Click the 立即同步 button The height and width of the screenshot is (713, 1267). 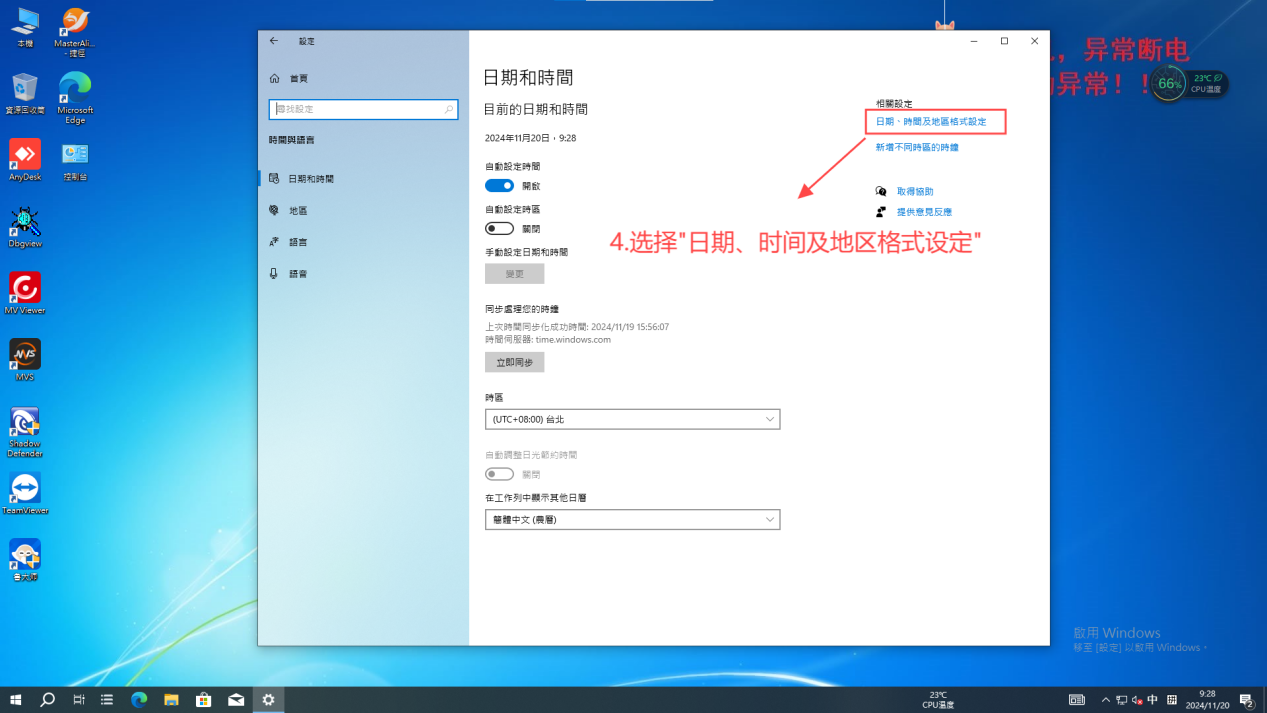click(514, 362)
